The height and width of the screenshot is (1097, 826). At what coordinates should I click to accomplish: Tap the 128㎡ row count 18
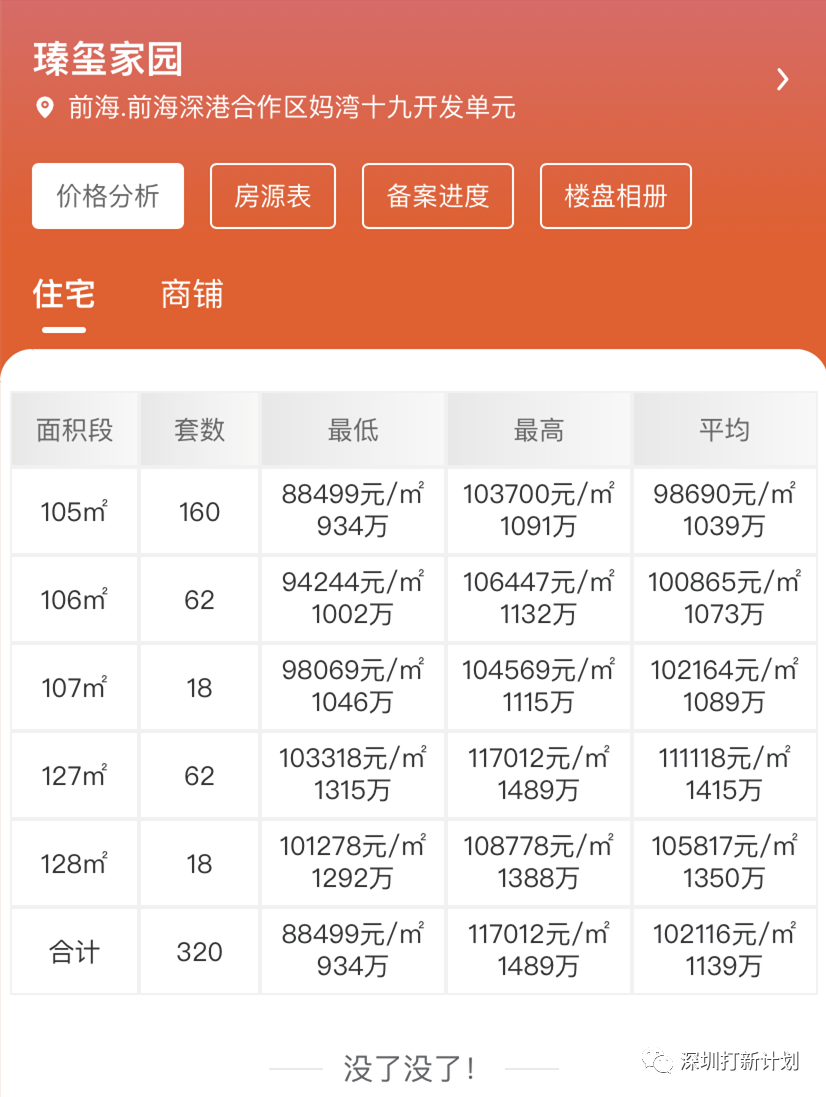coord(199,864)
